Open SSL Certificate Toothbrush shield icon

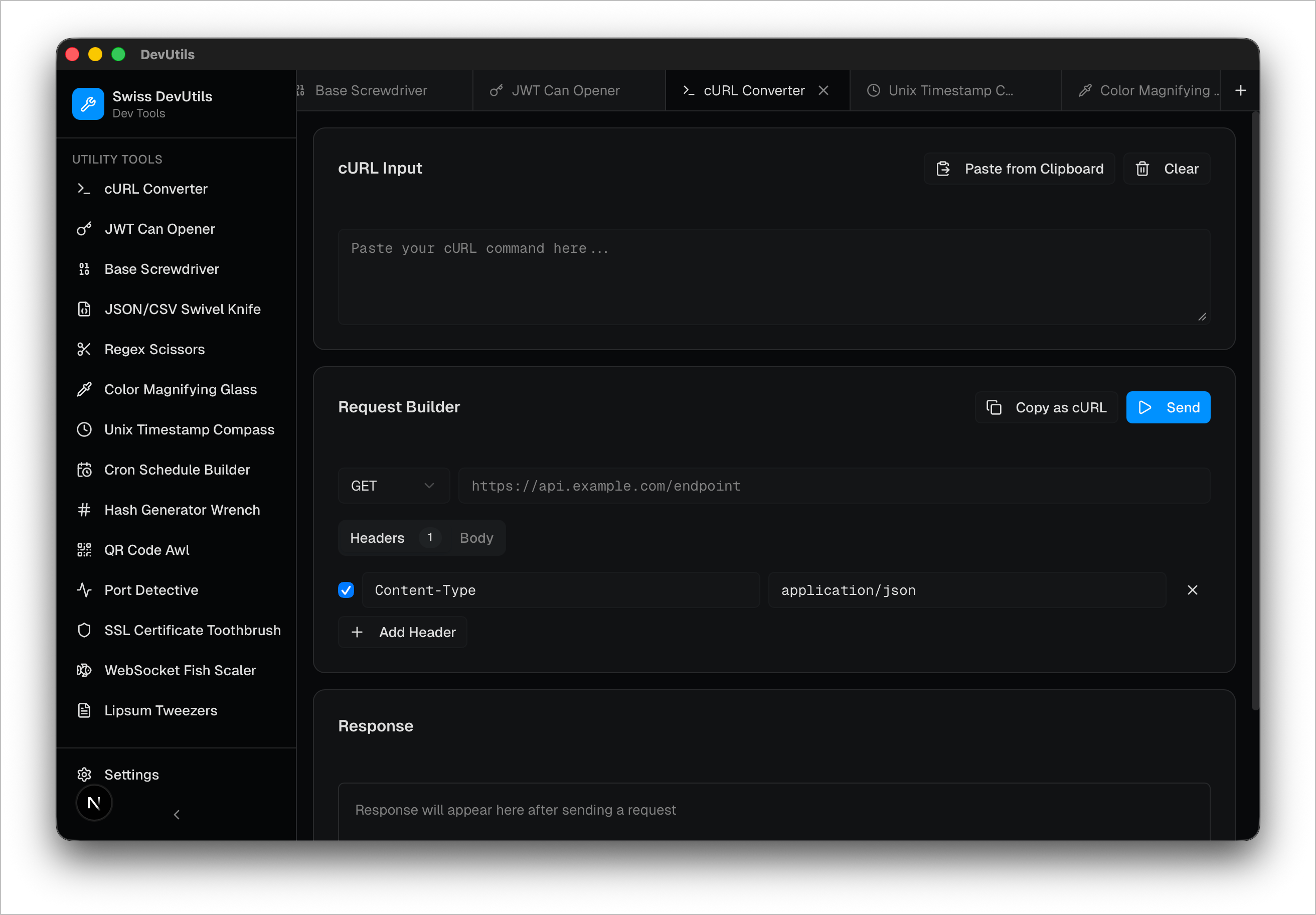[84, 630]
